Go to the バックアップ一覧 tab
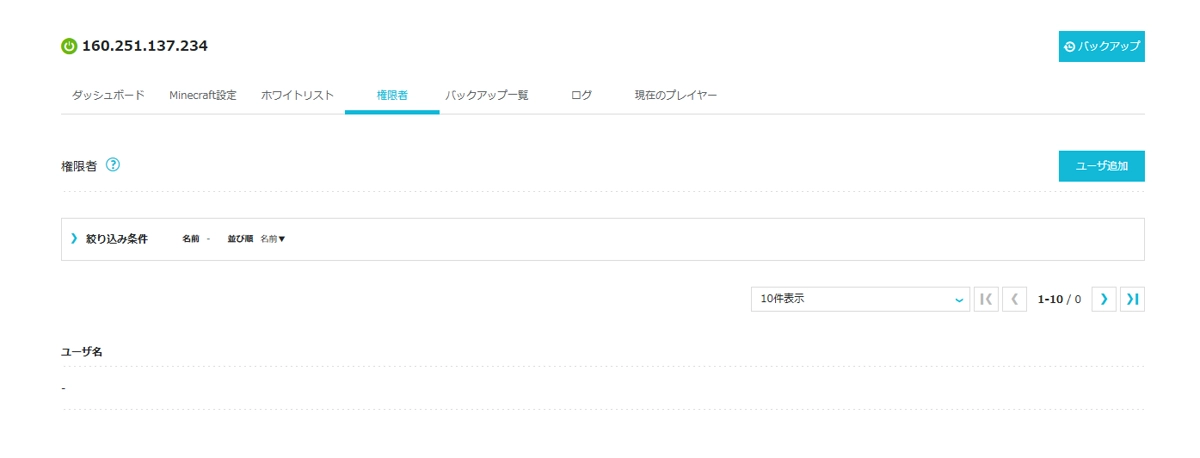Viewport: 1200px width, 458px height. coord(486,95)
